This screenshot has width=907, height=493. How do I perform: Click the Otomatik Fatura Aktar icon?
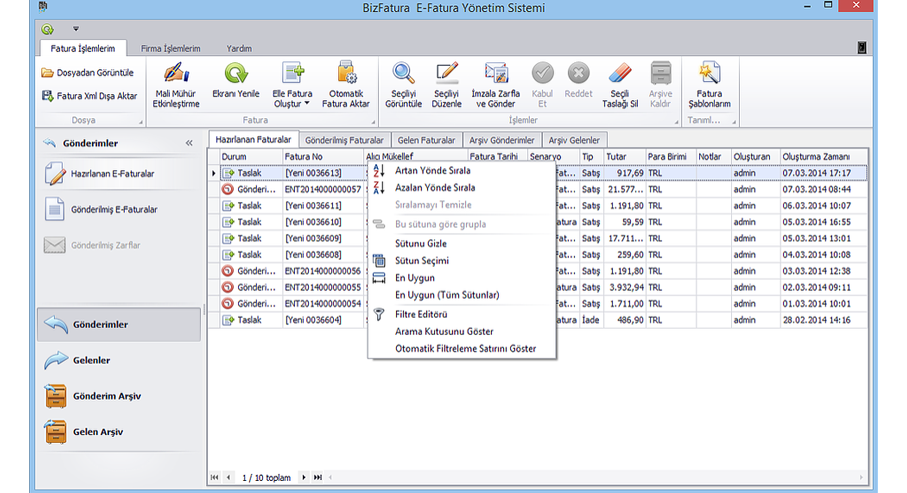(346, 73)
